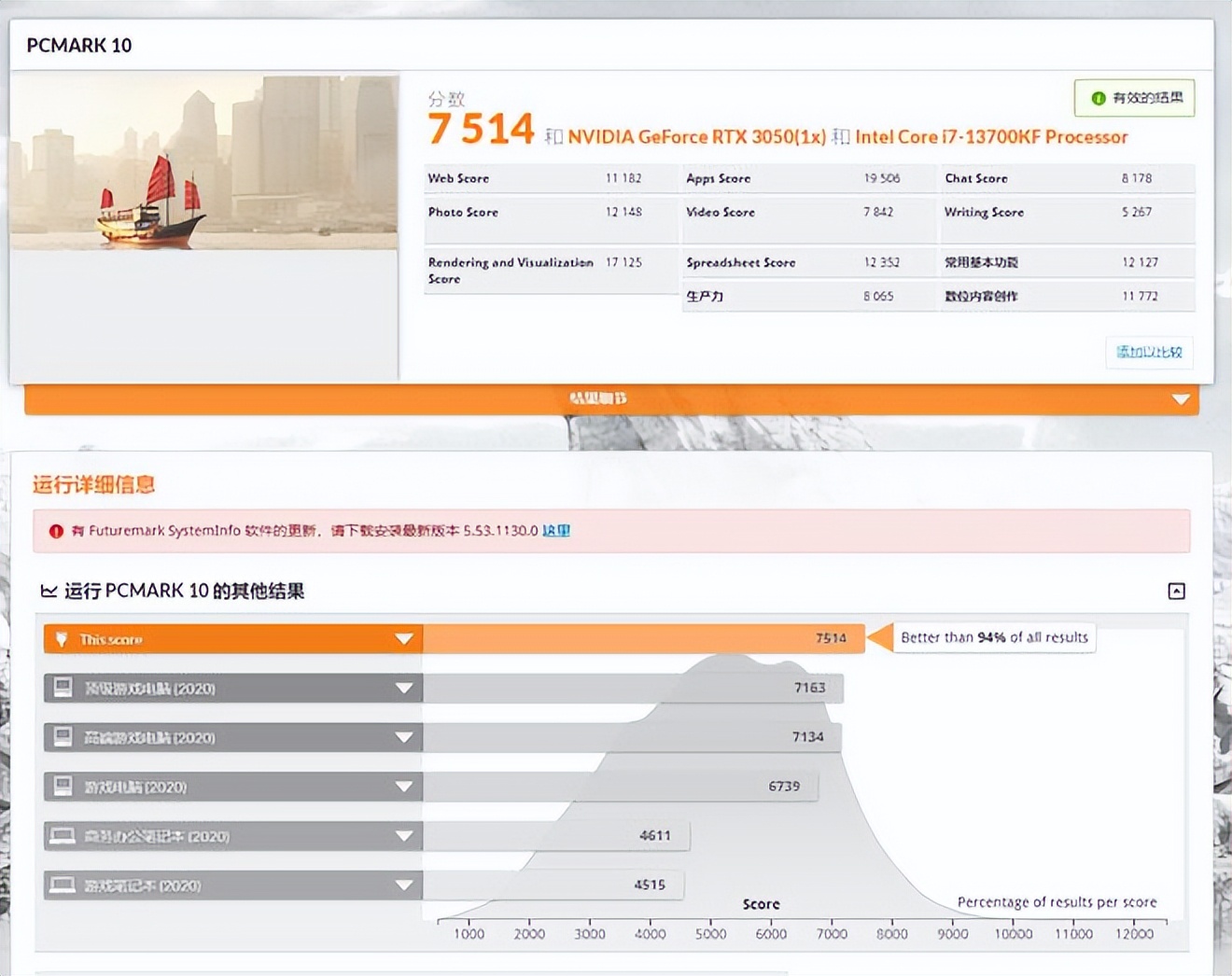Click the NVIDIA GeForce RTX 3050(1x) link
Image resolution: width=1232 pixels, height=976 pixels.
pos(696,137)
